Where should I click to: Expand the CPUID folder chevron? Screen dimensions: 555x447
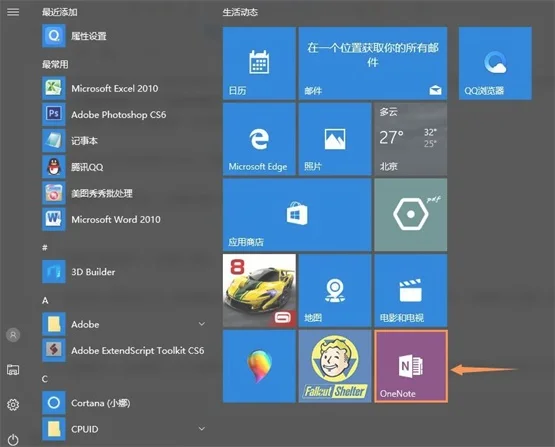(x=202, y=429)
